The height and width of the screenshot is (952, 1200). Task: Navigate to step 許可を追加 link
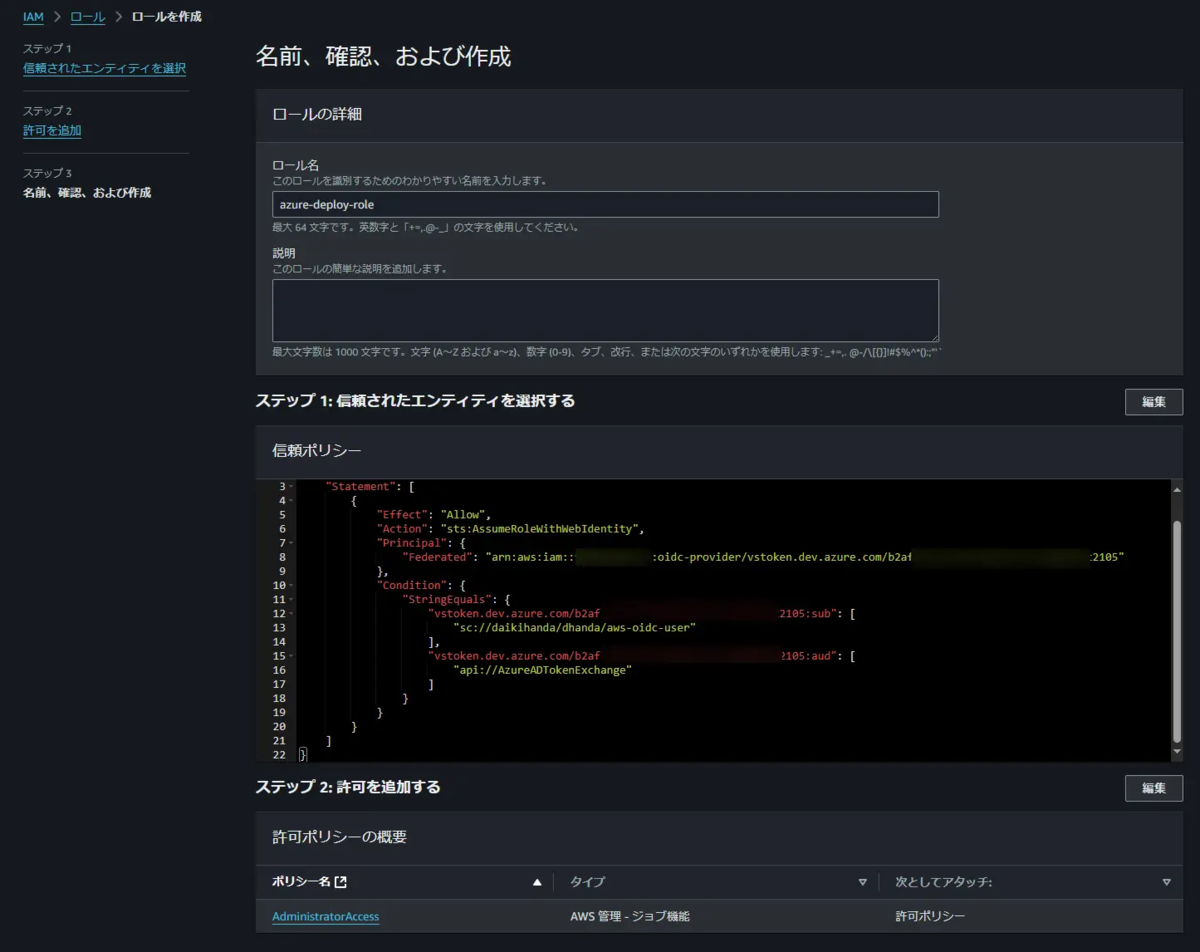(52, 130)
